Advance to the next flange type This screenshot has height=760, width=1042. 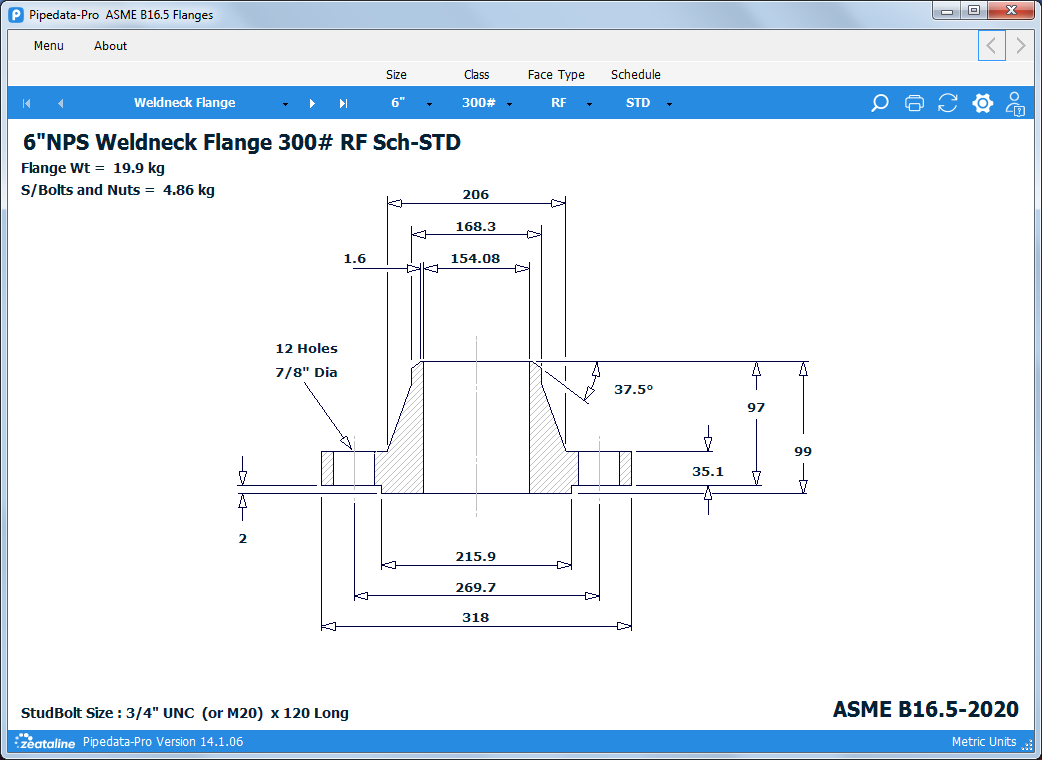point(312,103)
